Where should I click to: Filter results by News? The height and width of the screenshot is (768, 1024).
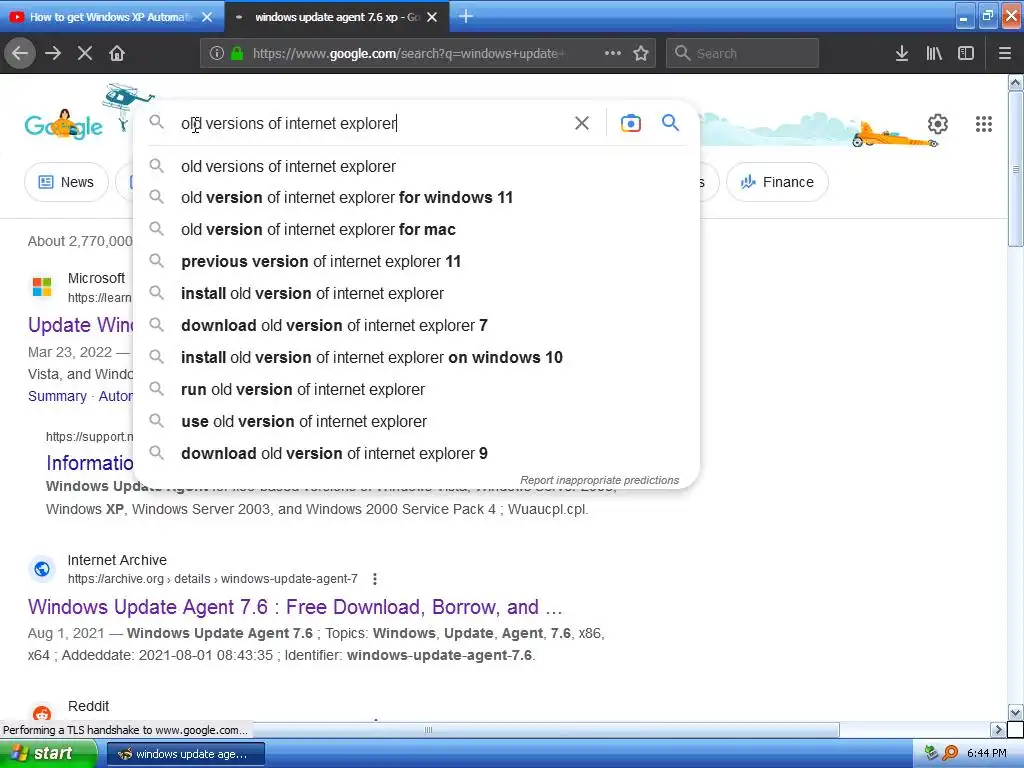(66, 182)
